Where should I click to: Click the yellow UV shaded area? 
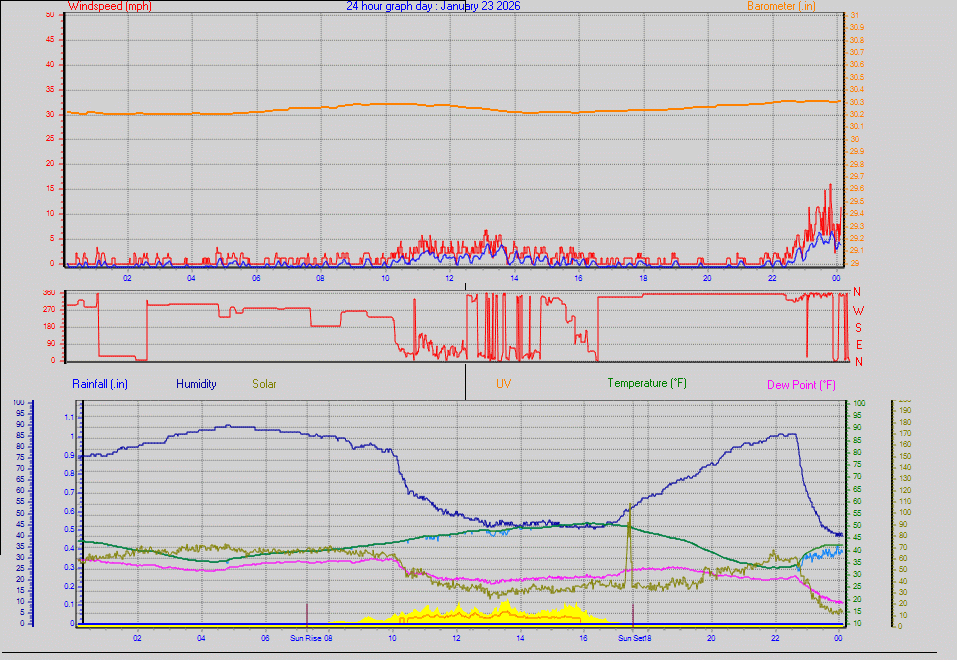[506, 614]
